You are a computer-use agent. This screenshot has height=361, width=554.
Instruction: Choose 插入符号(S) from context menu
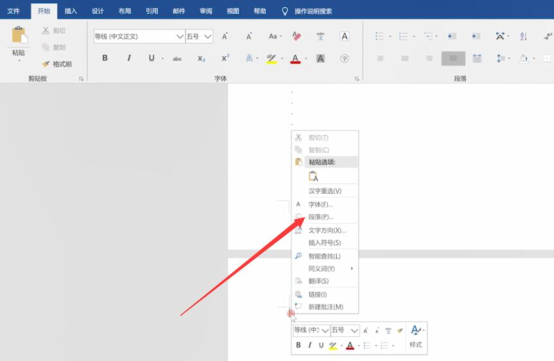point(325,243)
